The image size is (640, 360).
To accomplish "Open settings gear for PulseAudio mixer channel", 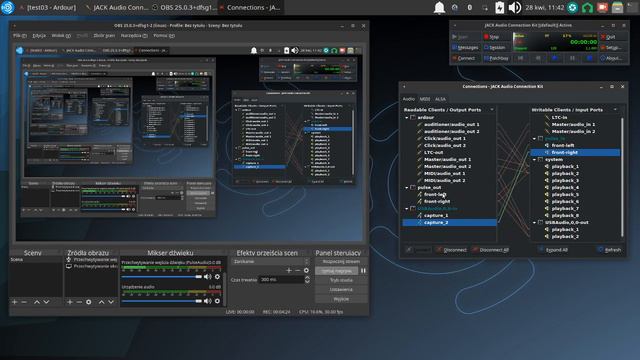I will coord(217,277).
